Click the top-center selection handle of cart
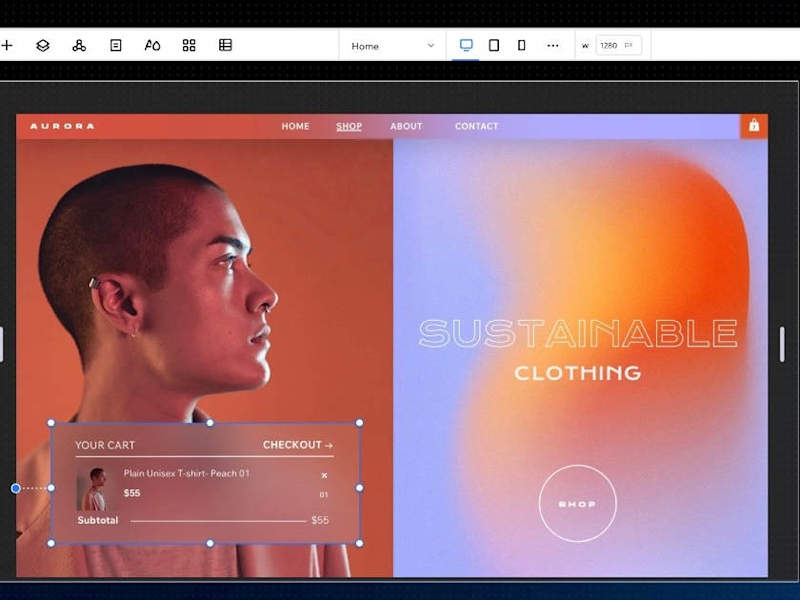Screen dimensions: 800x600 (x=210, y=422)
